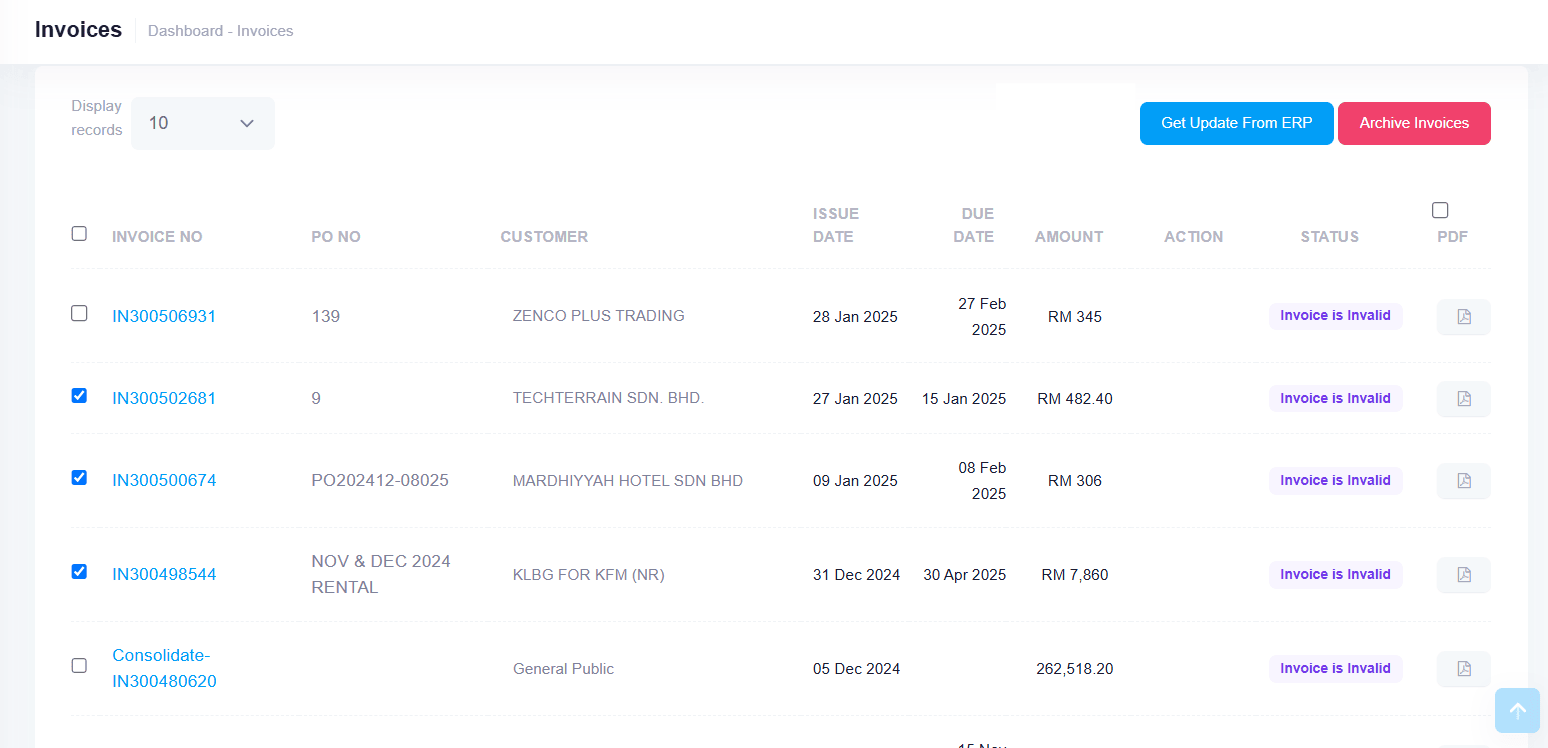The width and height of the screenshot is (1548, 748).
Task: Toggle the select-all invoices header checkbox
Action: click(x=79, y=233)
